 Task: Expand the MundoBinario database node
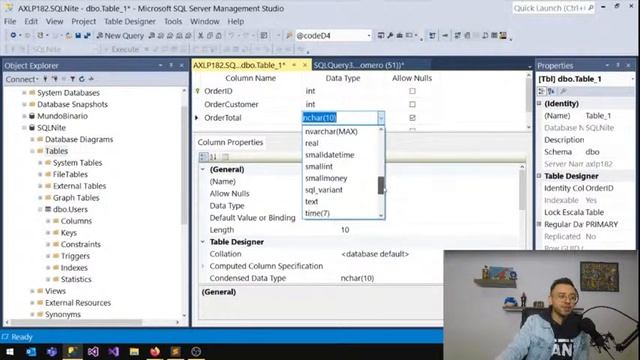point(24,116)
